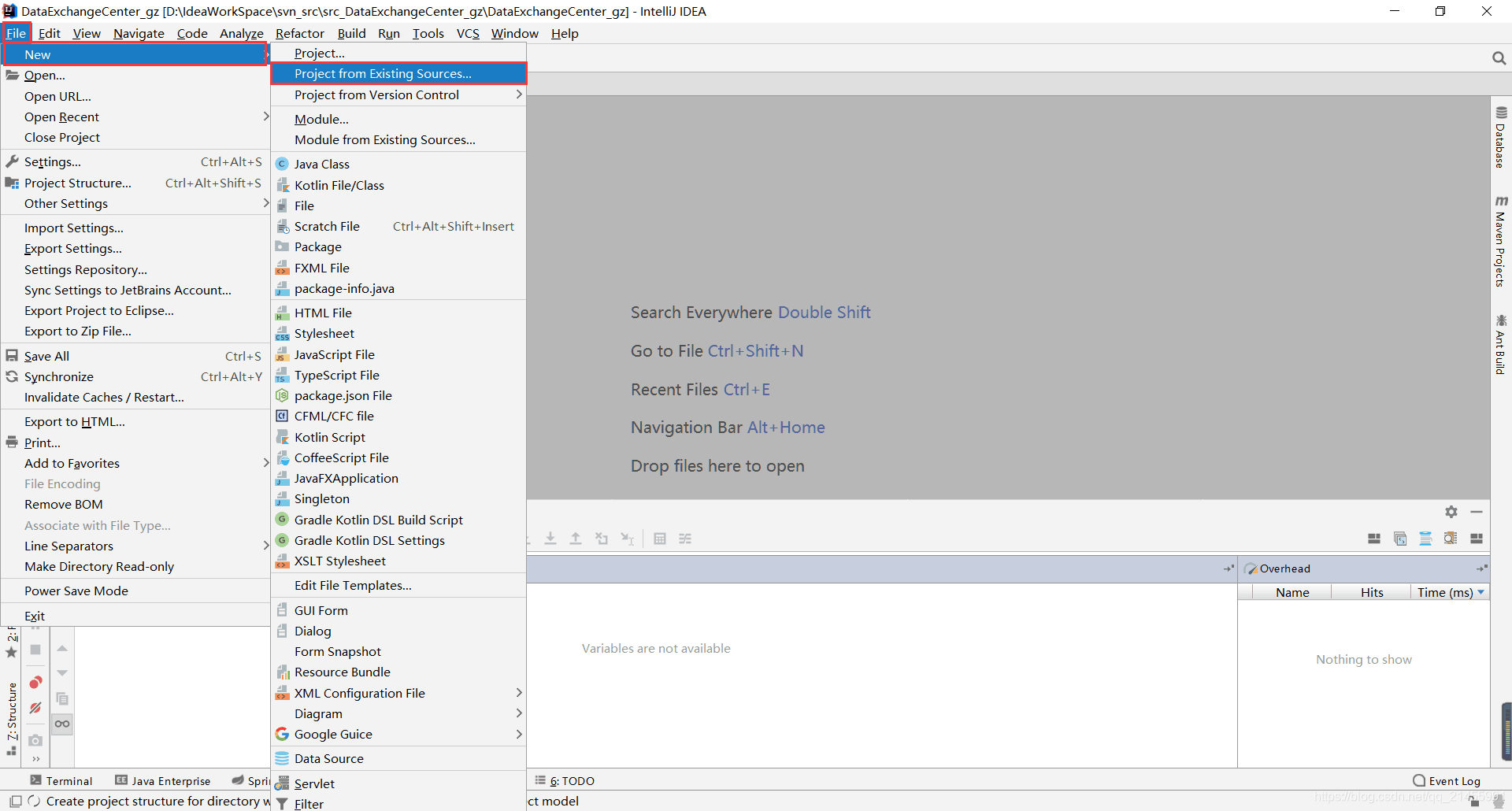Click the debugger settings gear icon
This screenshot has width=1512, height=811.
click(x=1451, y=512)
